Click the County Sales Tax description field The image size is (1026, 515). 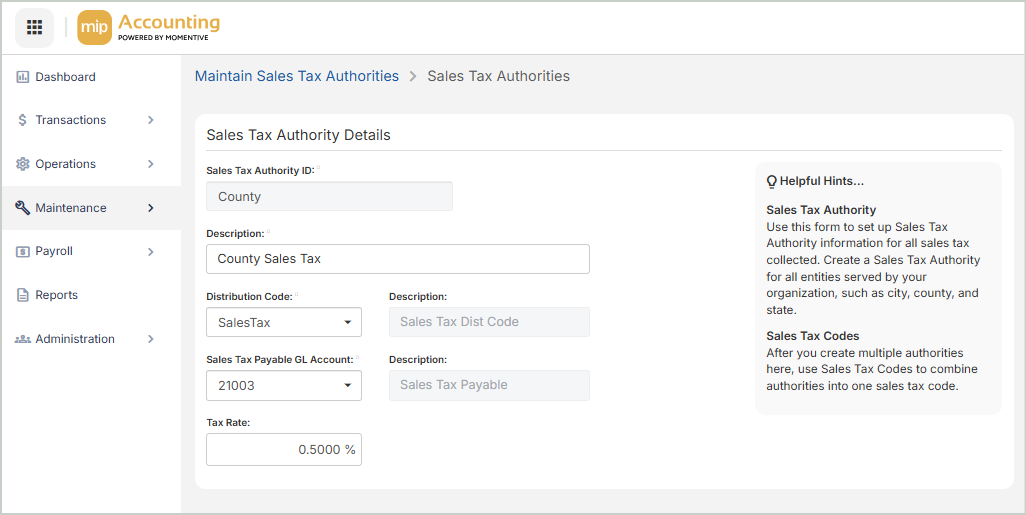point(397,259)
